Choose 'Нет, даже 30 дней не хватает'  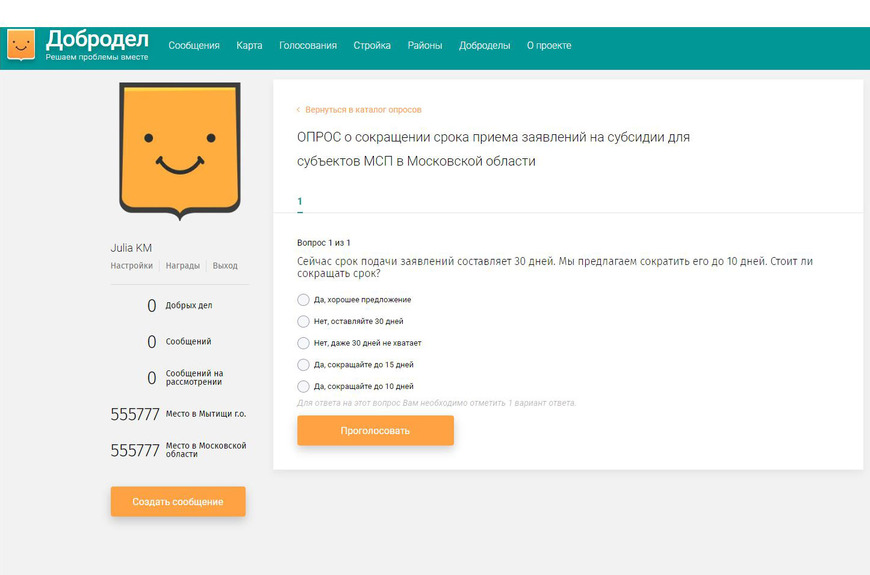pos(303,343)
